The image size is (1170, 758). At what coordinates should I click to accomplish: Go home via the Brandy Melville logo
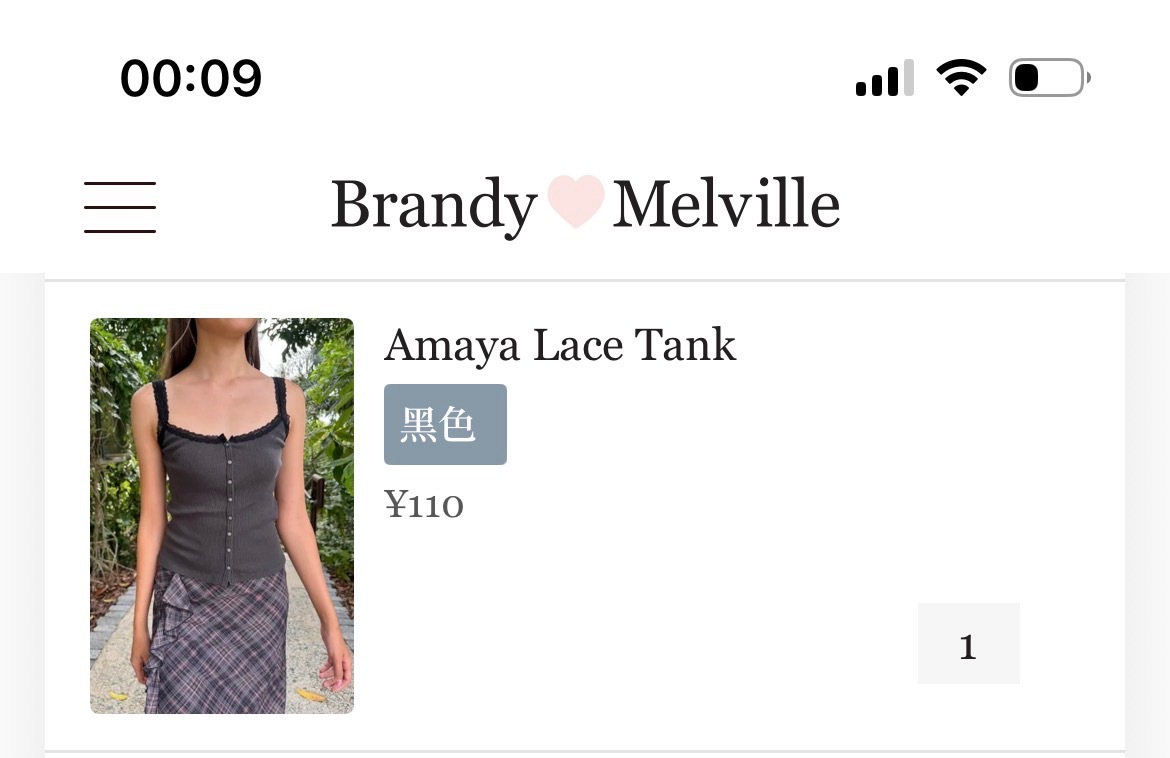coord(586,204)
